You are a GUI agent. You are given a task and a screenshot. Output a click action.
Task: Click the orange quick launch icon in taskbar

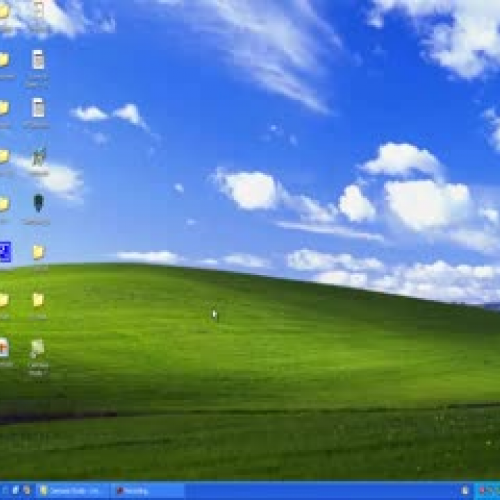pyautogui.click(x=27, y=490)
